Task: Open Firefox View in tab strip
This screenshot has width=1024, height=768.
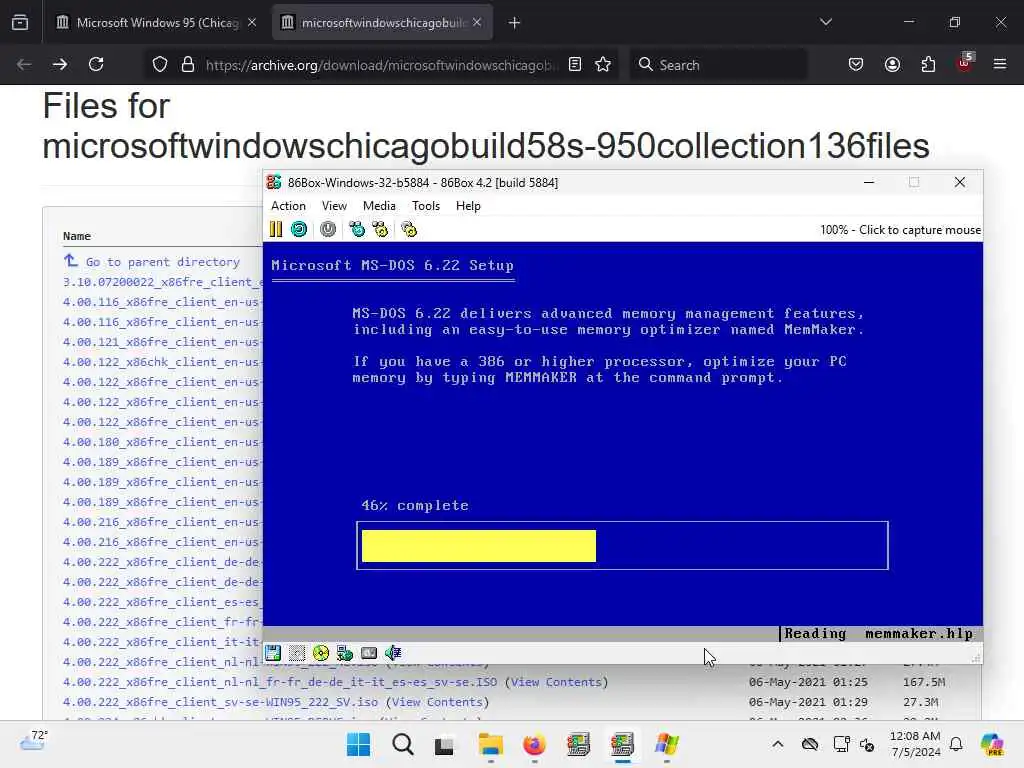Action: pos(20,23)
